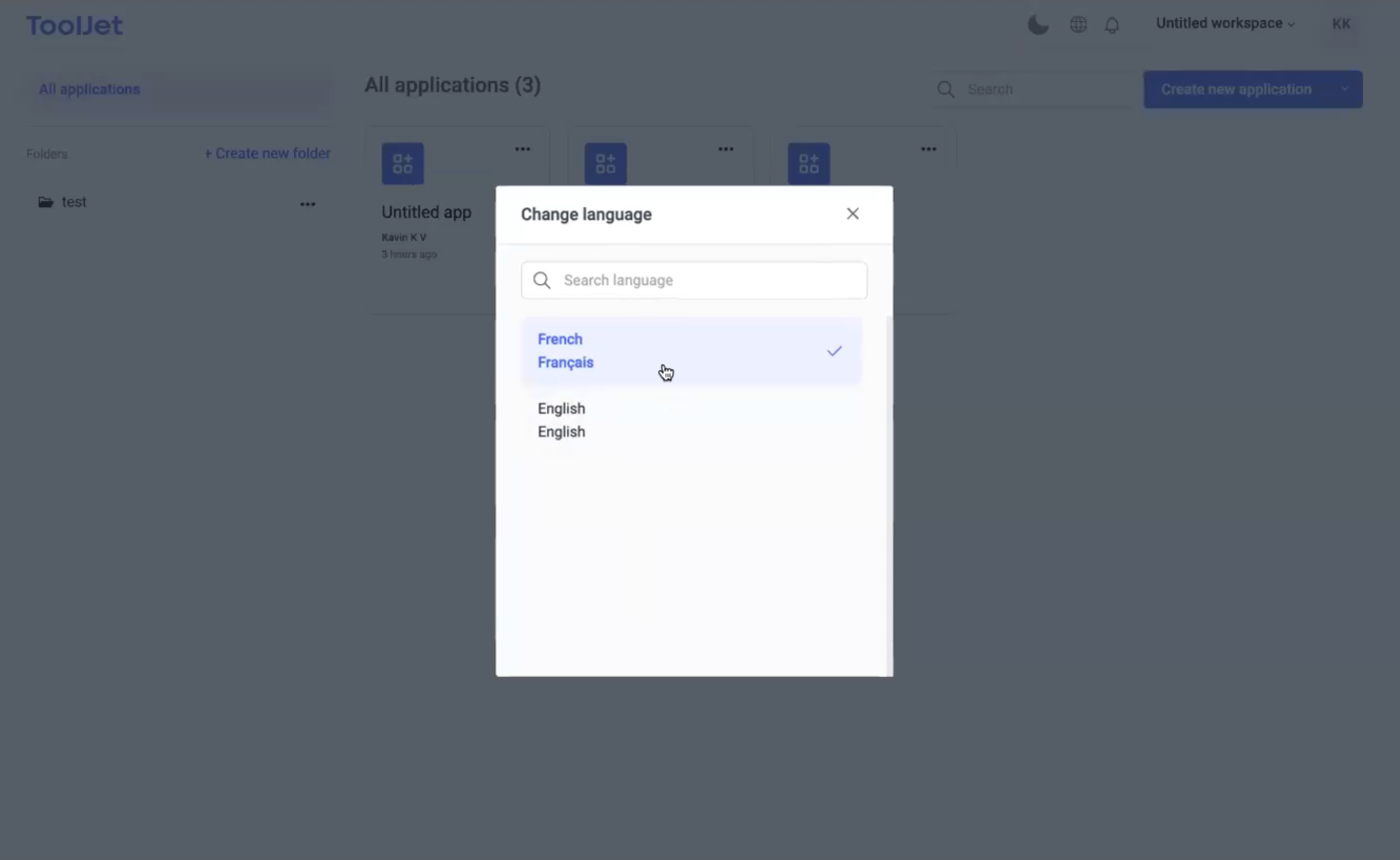
Task: Select All applications sidebar item
Action: (x=89, y=89)
